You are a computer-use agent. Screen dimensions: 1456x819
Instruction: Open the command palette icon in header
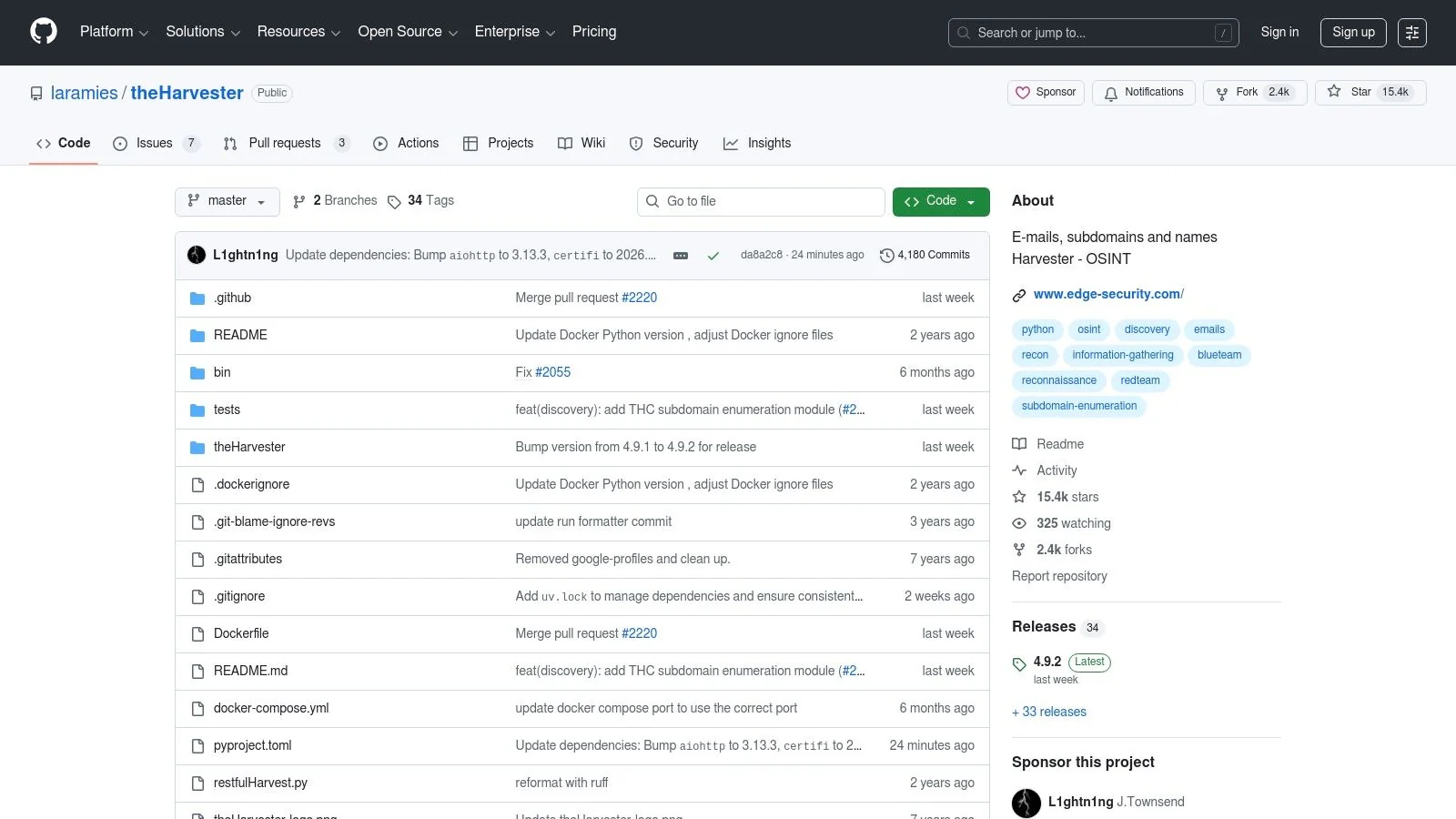(x=1412, y=33)
